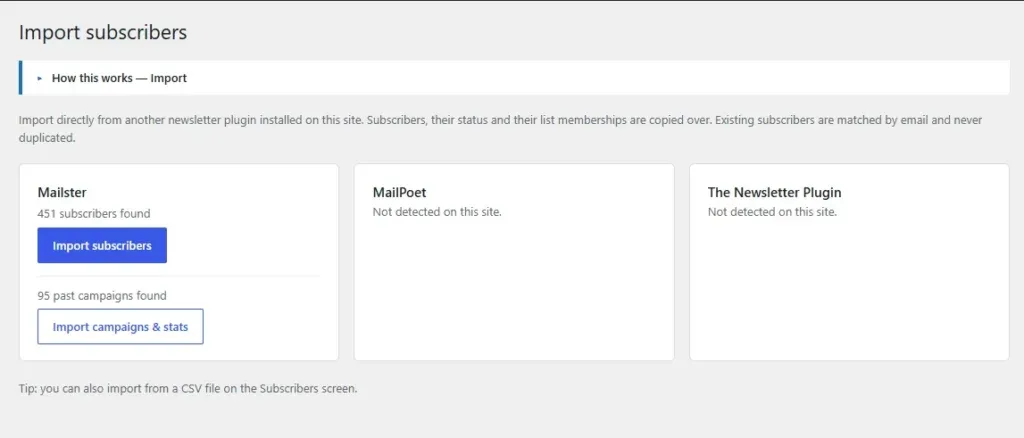1024x438 pixels.
Task: Click the import description paragraph
Action: click(500, 129)
